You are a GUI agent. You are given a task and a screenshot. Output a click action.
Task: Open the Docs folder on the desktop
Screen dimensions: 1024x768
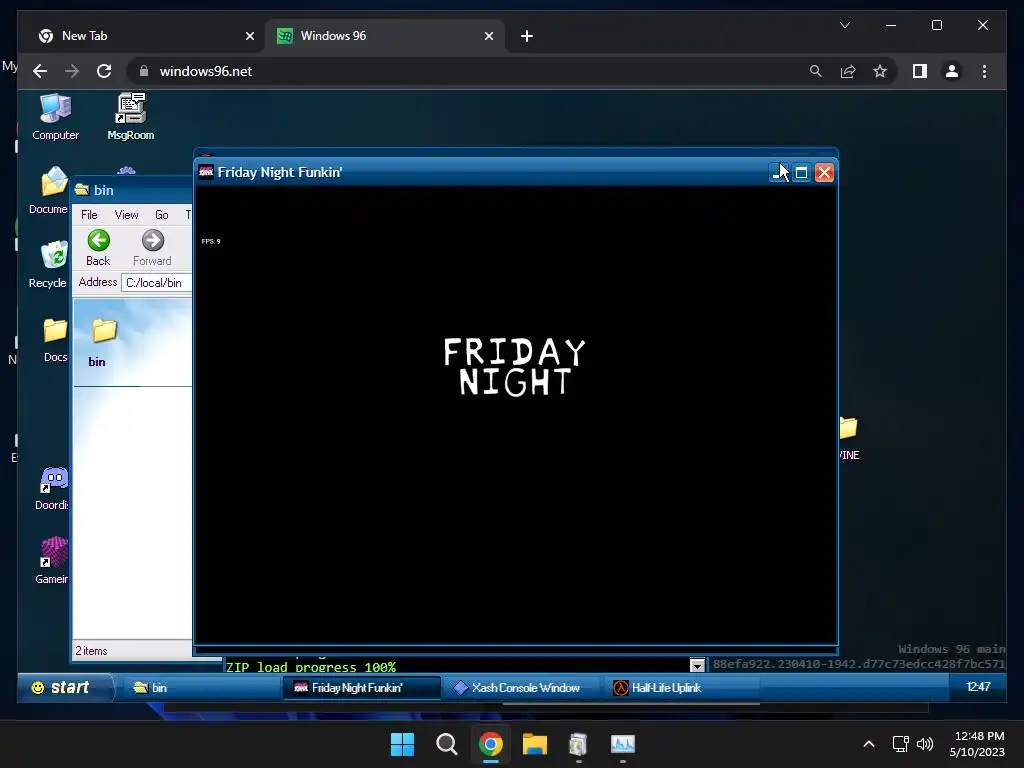(55, 340)
